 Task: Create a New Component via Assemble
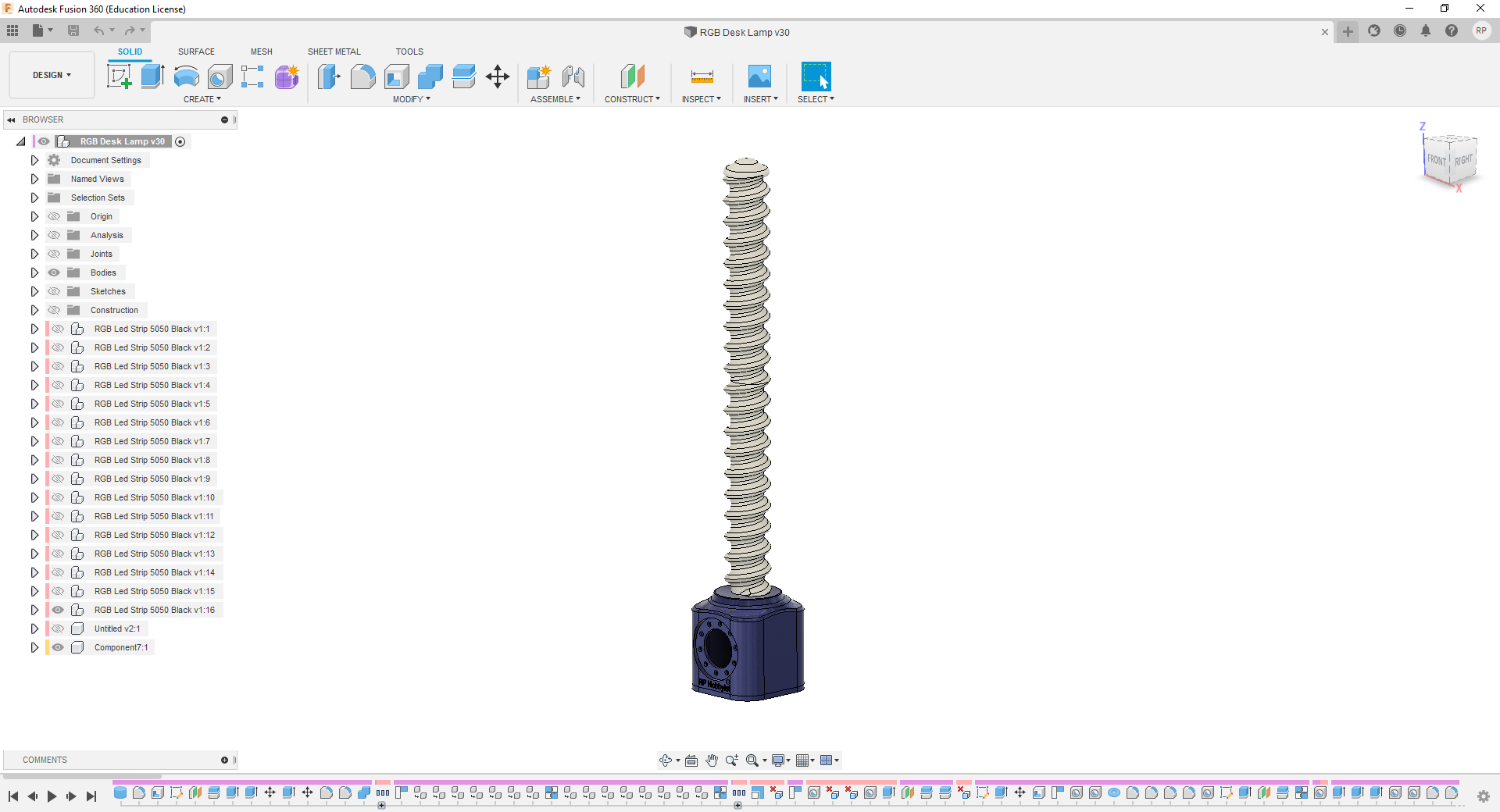(539, 77)
